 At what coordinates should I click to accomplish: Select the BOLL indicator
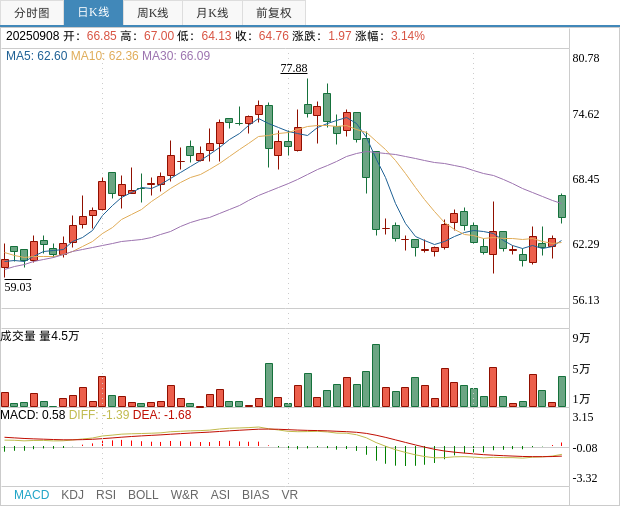coord(143,495)
